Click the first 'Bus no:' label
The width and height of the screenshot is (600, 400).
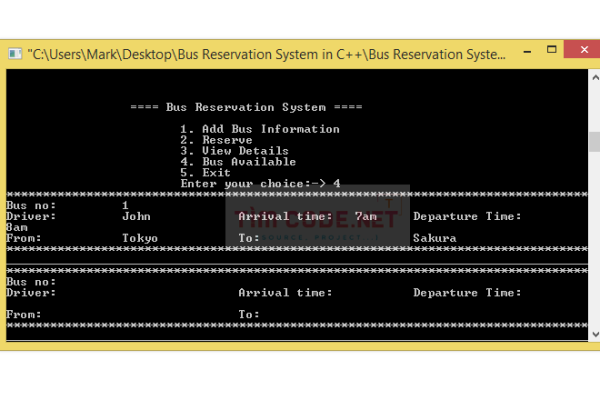click(31, 206)
